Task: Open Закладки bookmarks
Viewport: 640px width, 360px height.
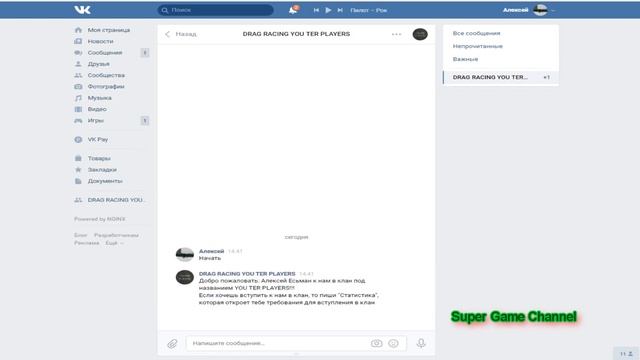Action: click(102, 169)
